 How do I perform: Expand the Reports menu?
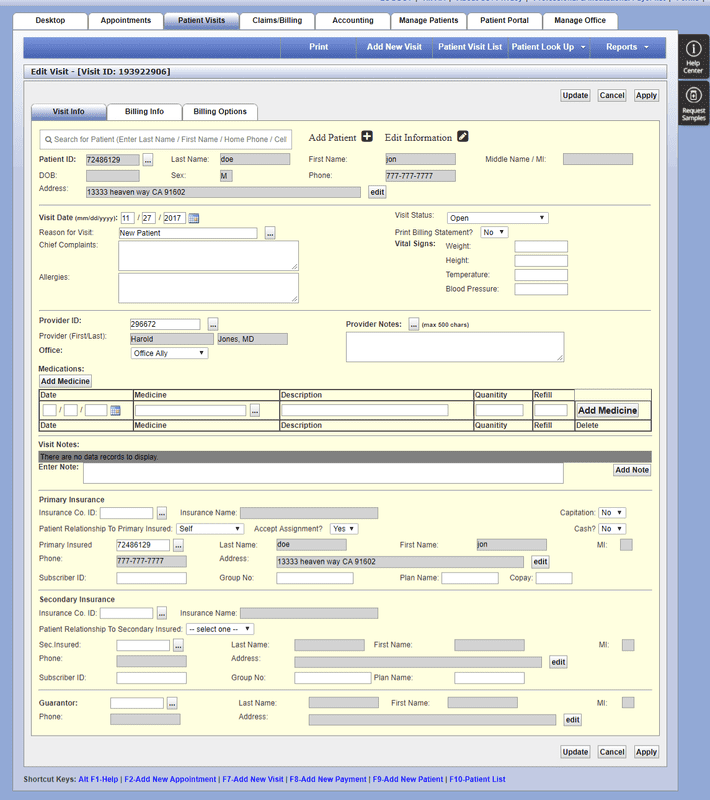point(627,47)
